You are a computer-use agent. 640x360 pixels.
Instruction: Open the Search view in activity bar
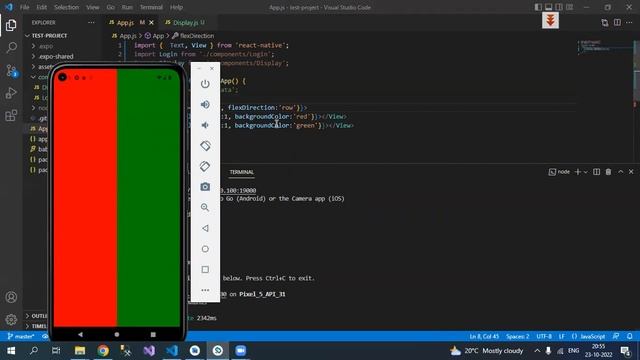[x=11, y=47]
